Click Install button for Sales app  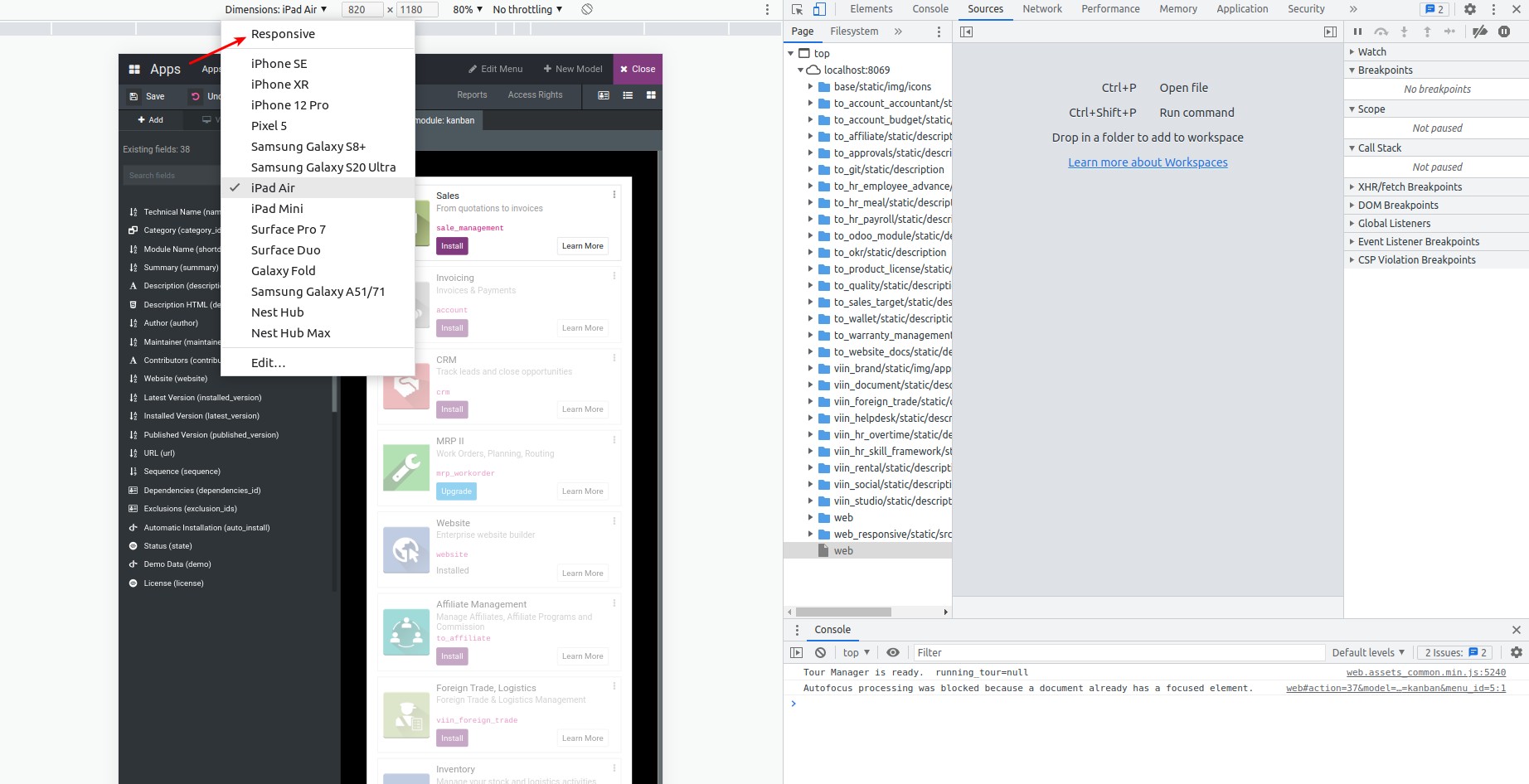point(452,246)
